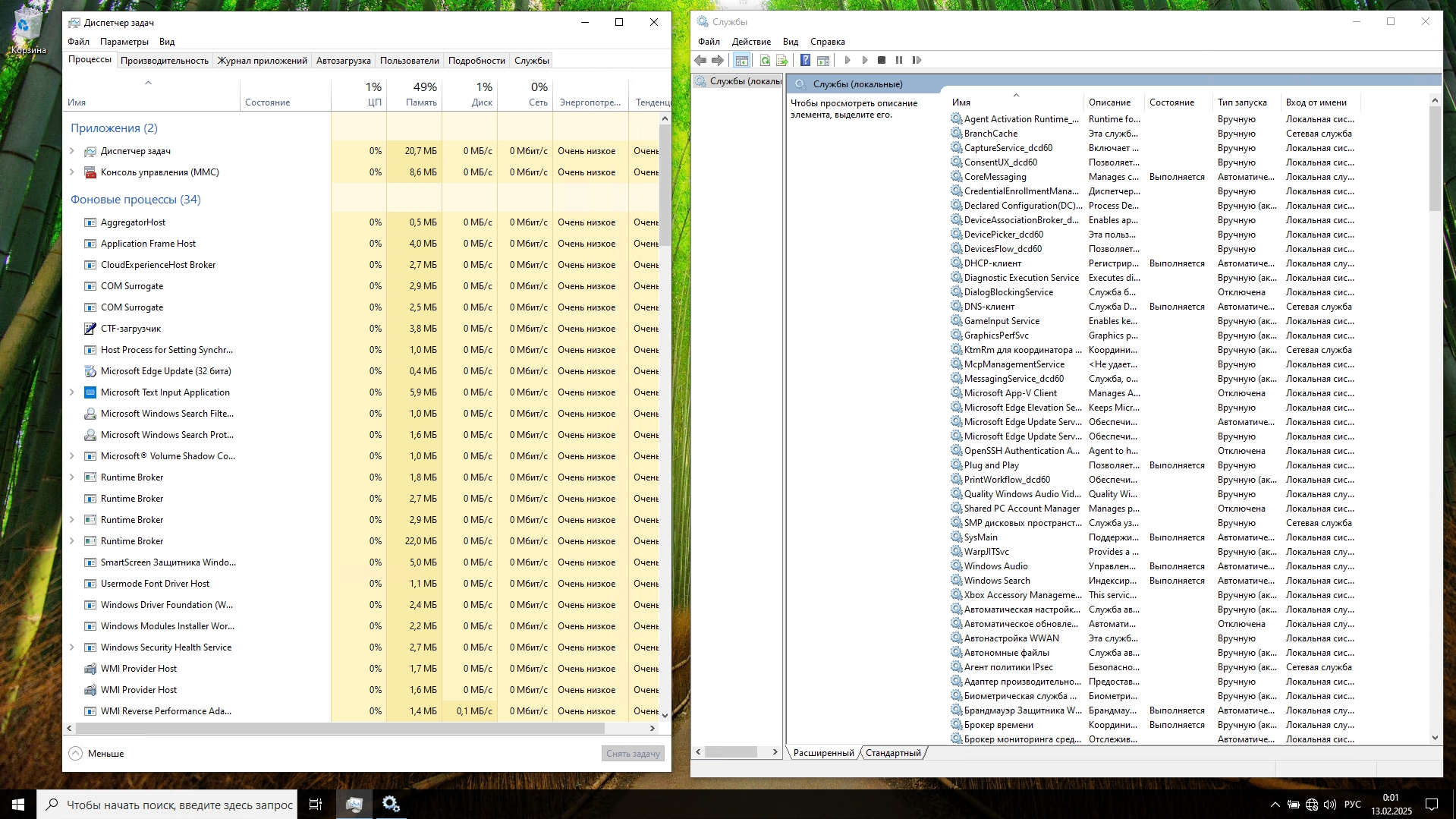
Task: Sort services by Состояние column
Action: pyautogui.click(x=1179, y=102)
